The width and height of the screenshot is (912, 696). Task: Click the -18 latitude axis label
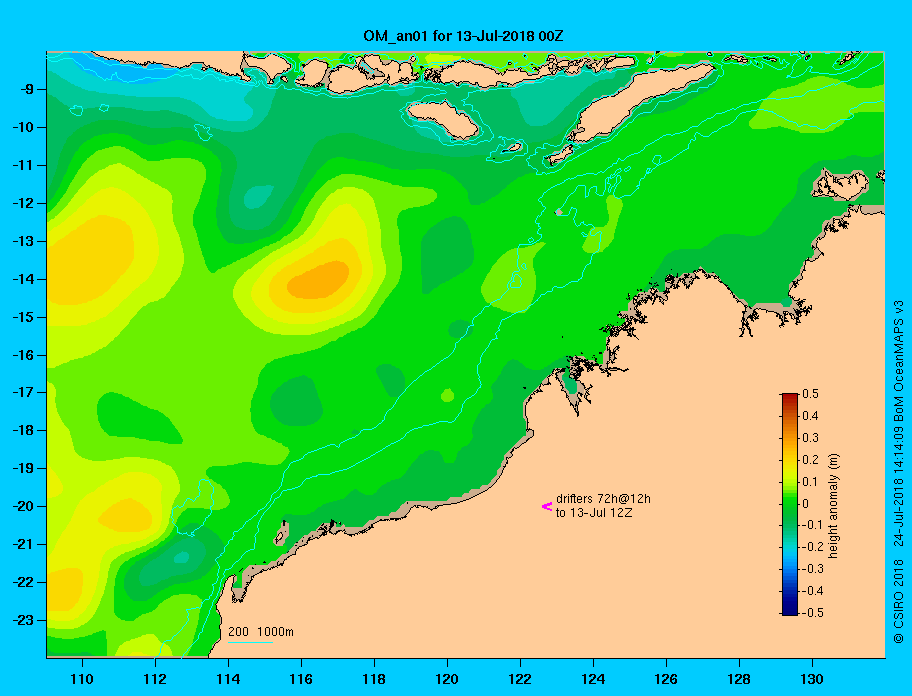click(23, 430)
